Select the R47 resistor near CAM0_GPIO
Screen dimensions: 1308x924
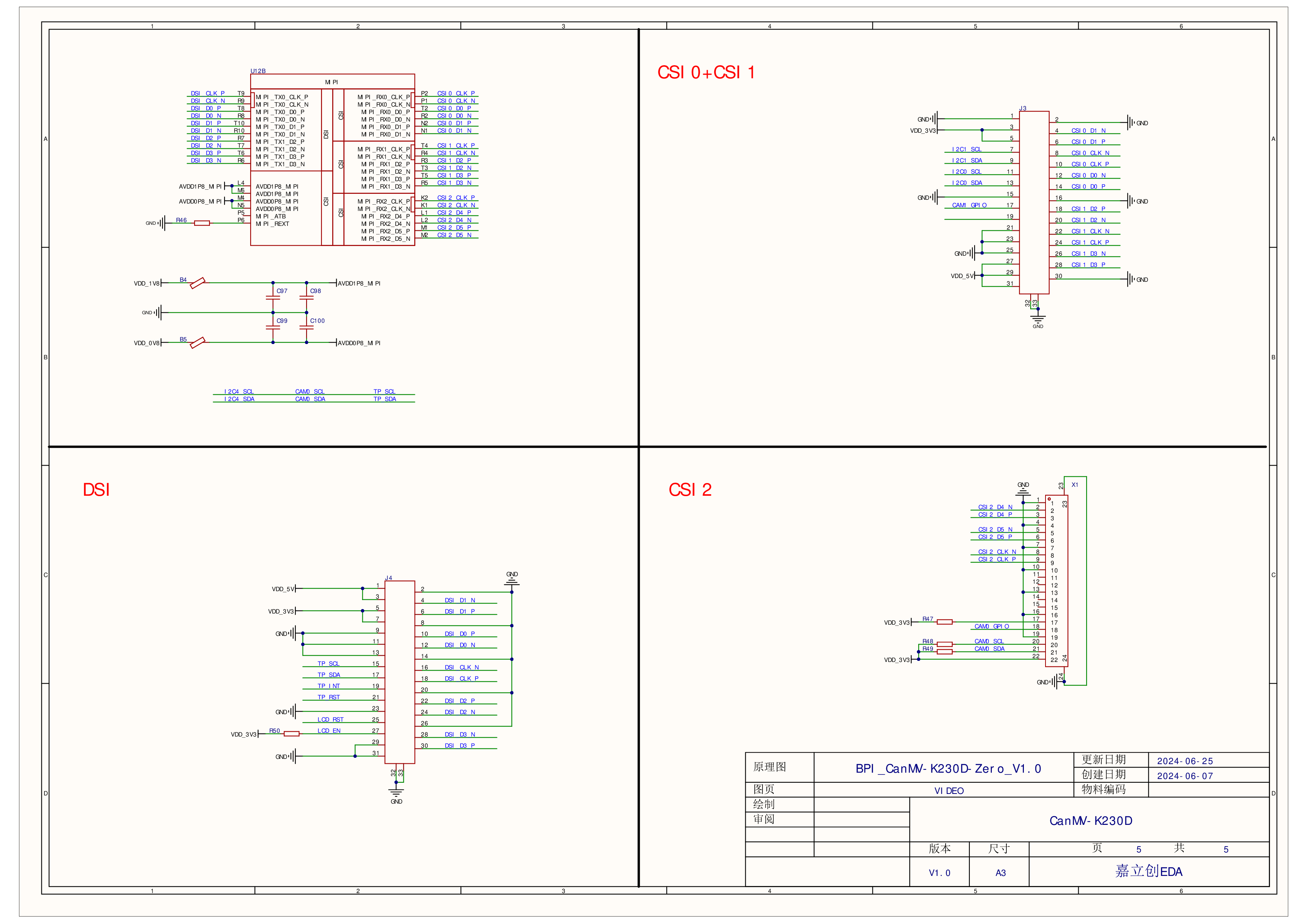[x=944, y=622]
